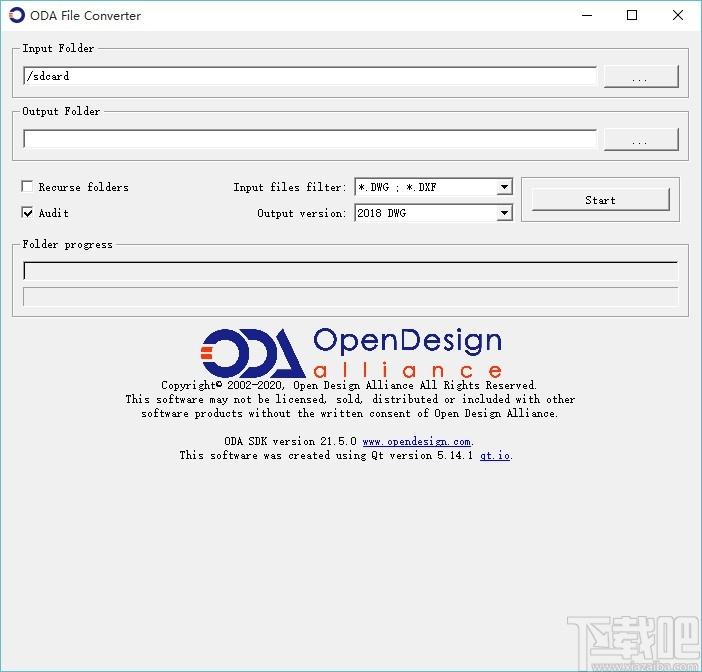Minimize the ODA File Converter window

[587, 15]
